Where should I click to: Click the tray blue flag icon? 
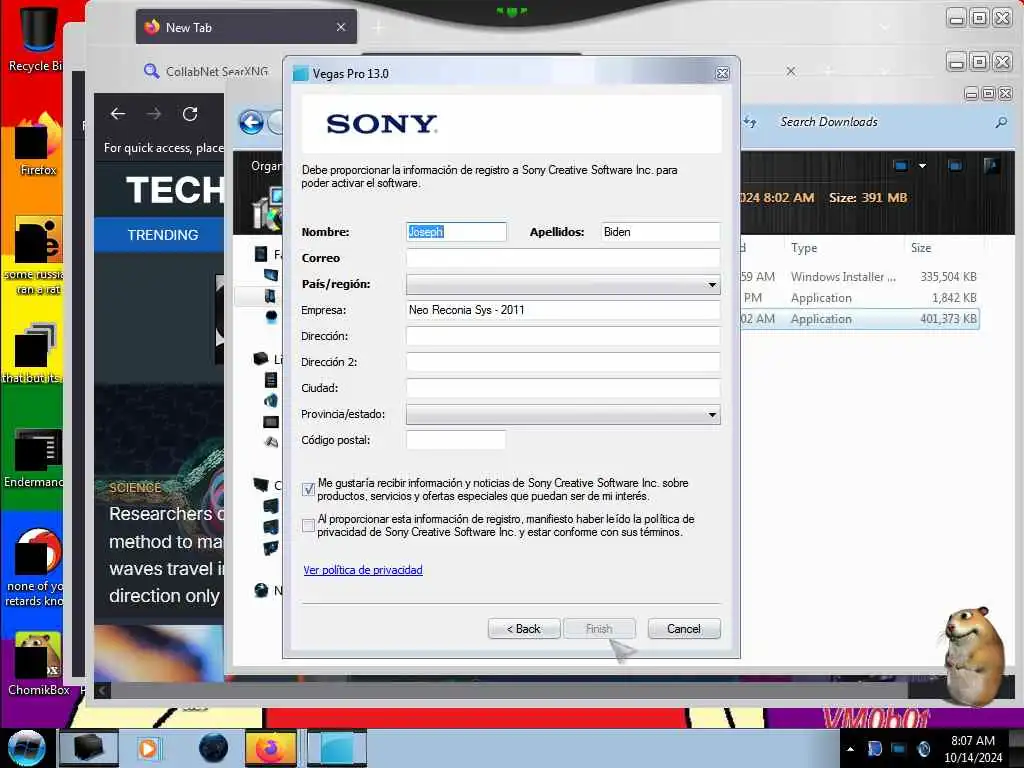[875, 749]
